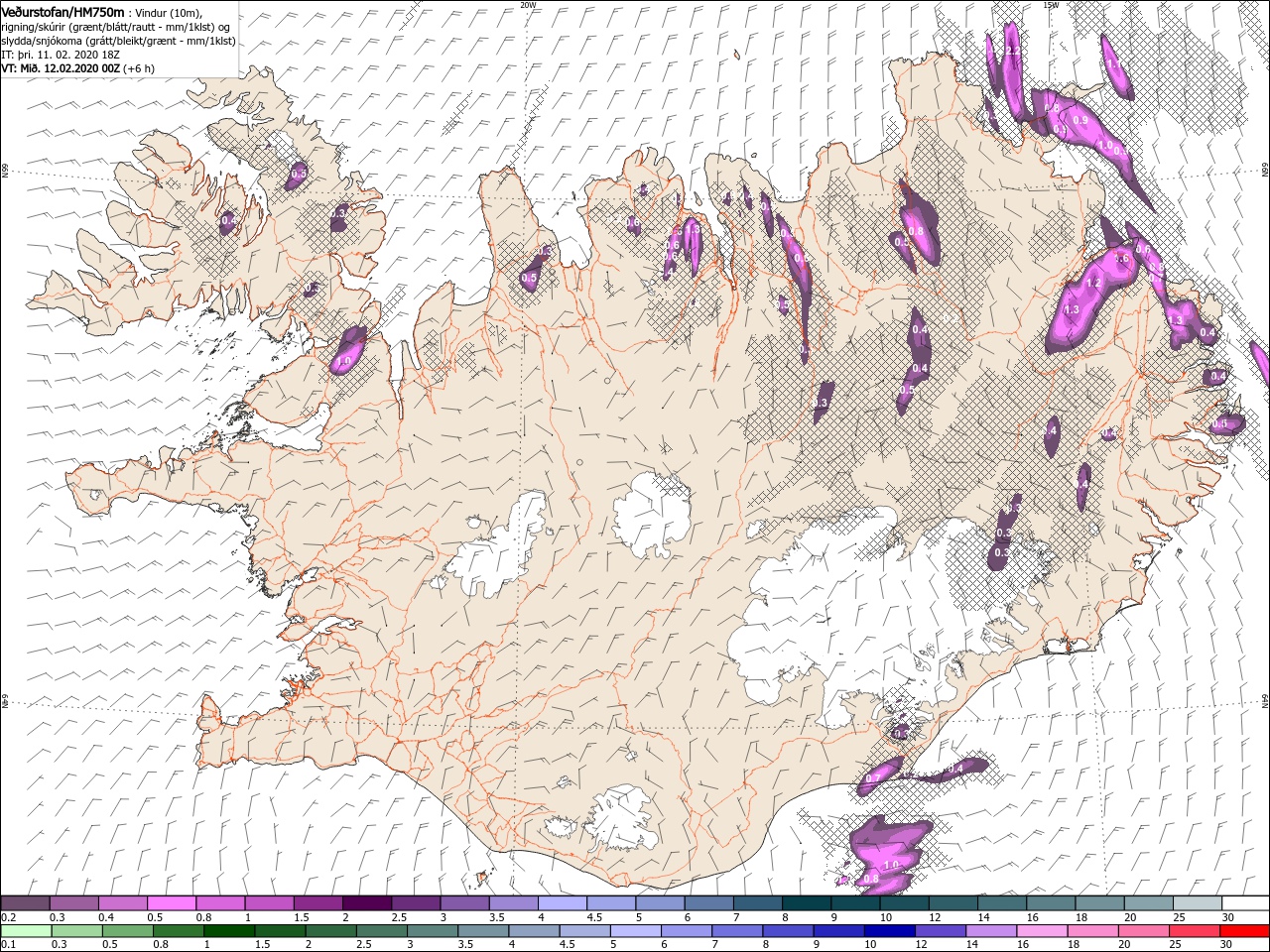Click the 'VT: Mið. 12.02.2020 00Z (+6 h)' line

click(77, 69)
